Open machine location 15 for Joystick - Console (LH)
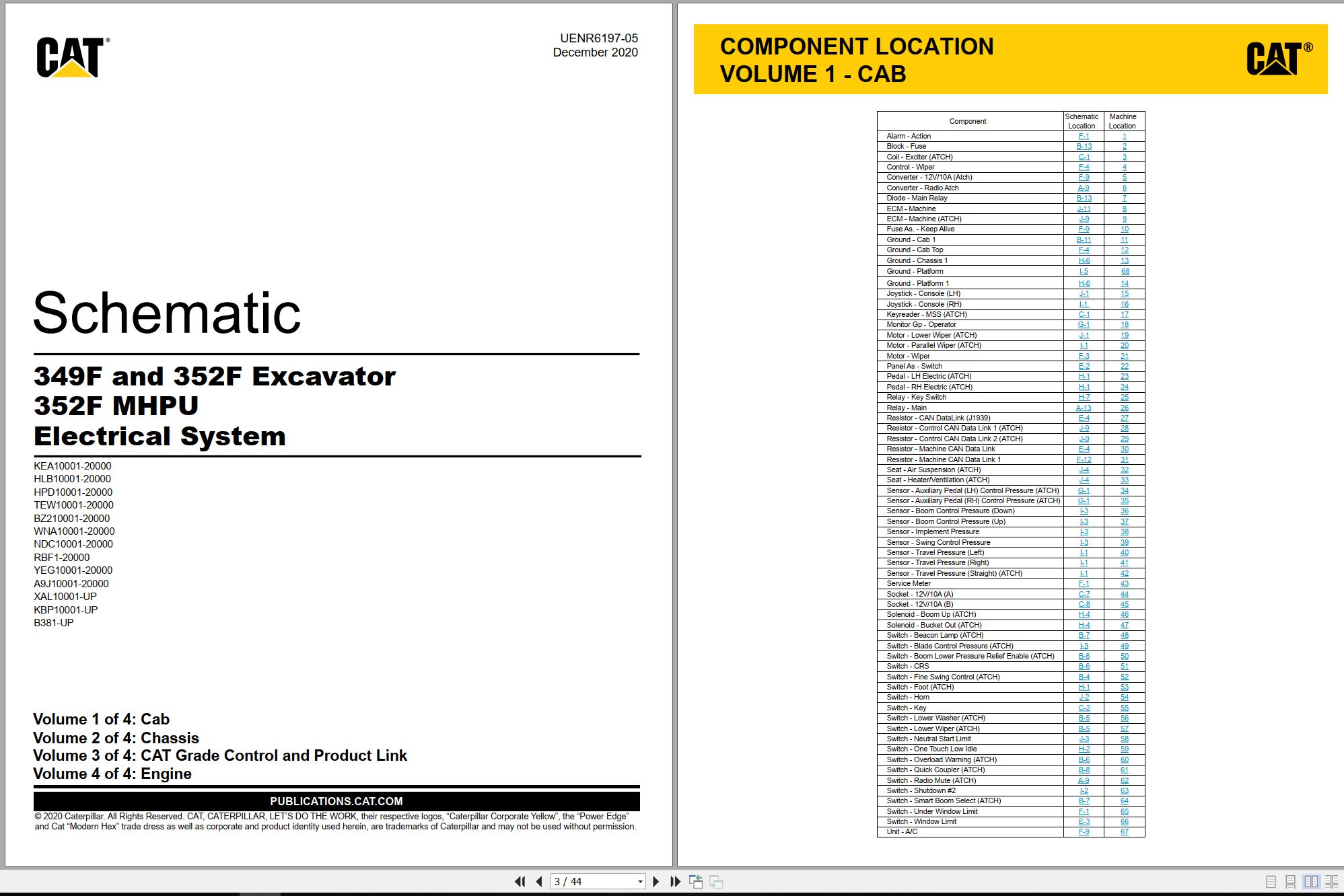The width and height of the screenshot is (1344, 896). (1124, 294)
